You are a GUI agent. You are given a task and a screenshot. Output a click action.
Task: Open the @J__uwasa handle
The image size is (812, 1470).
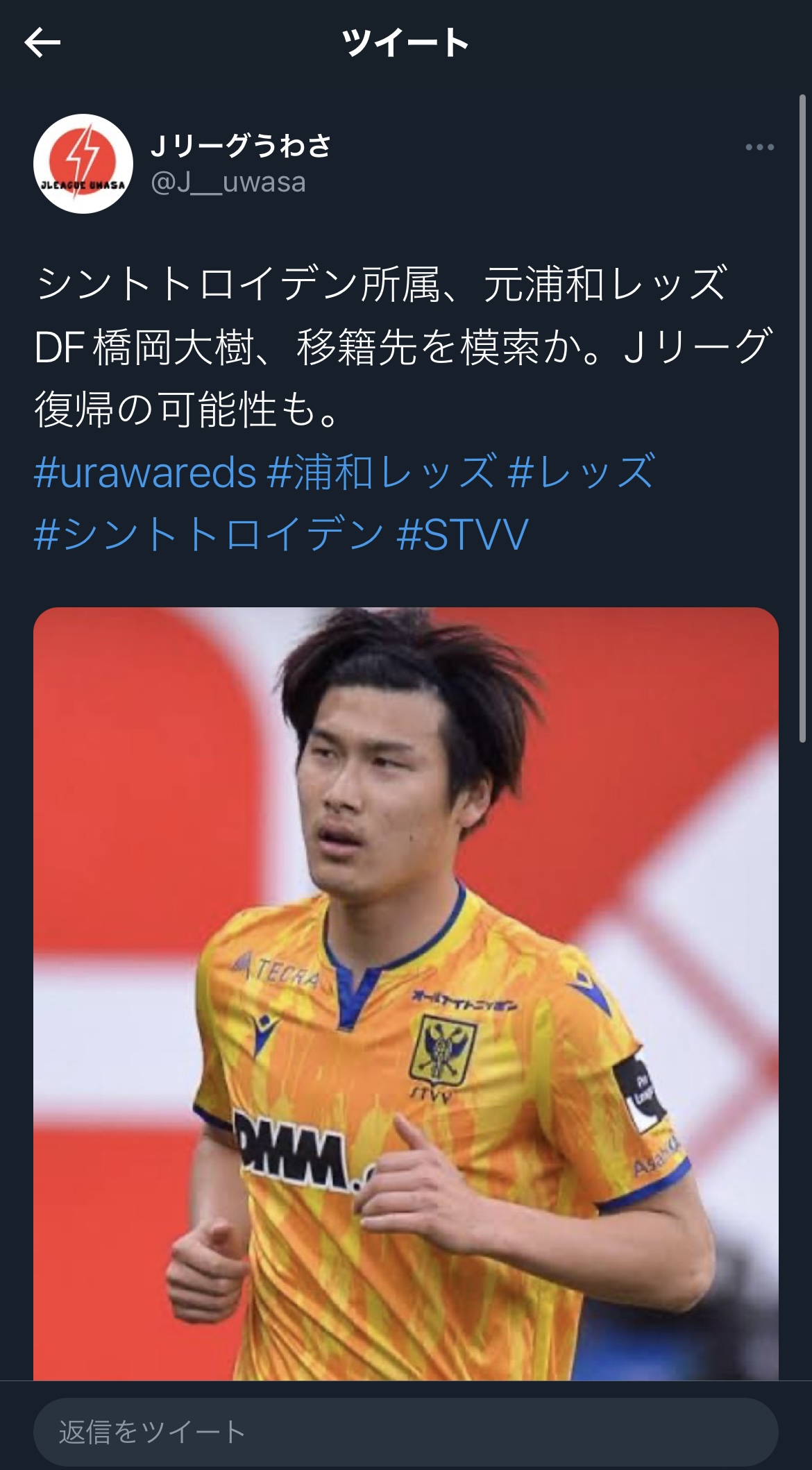pos(228,183)
